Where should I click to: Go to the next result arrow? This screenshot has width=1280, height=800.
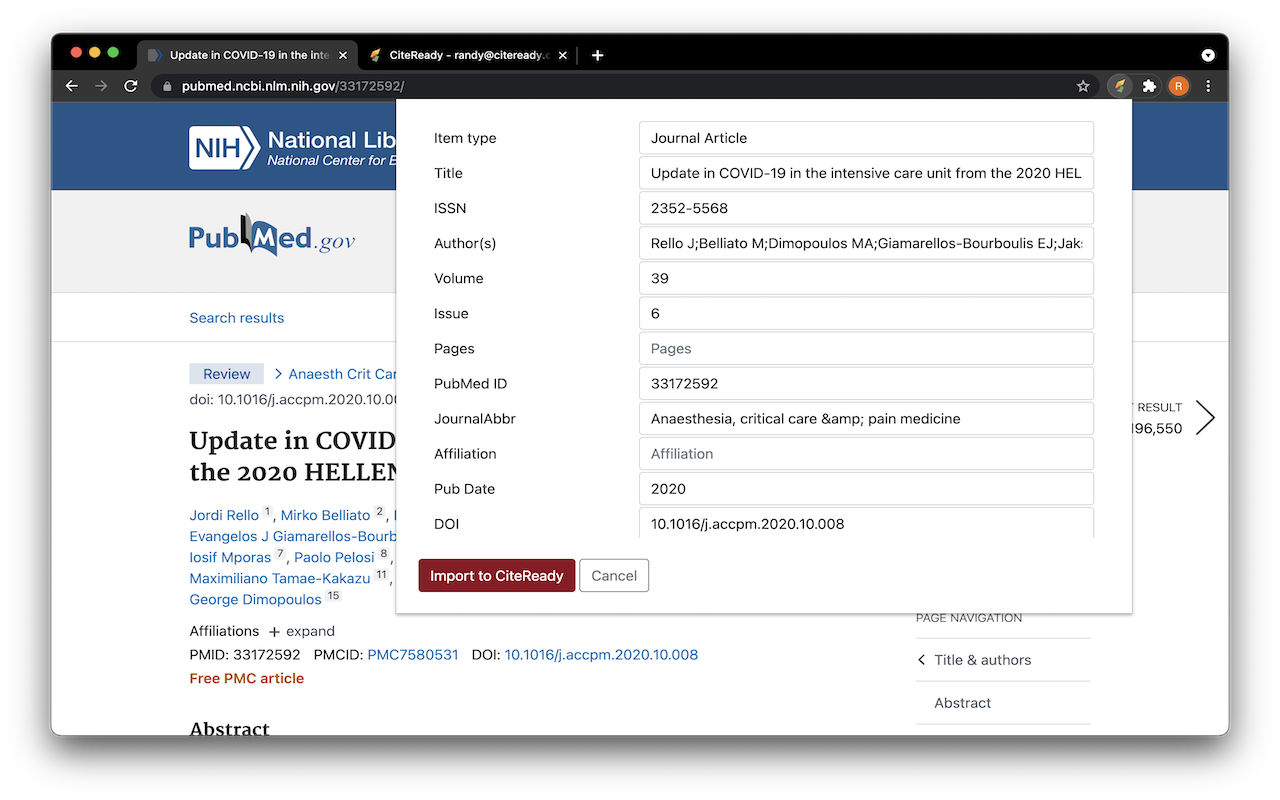[x=1205, y=418]
